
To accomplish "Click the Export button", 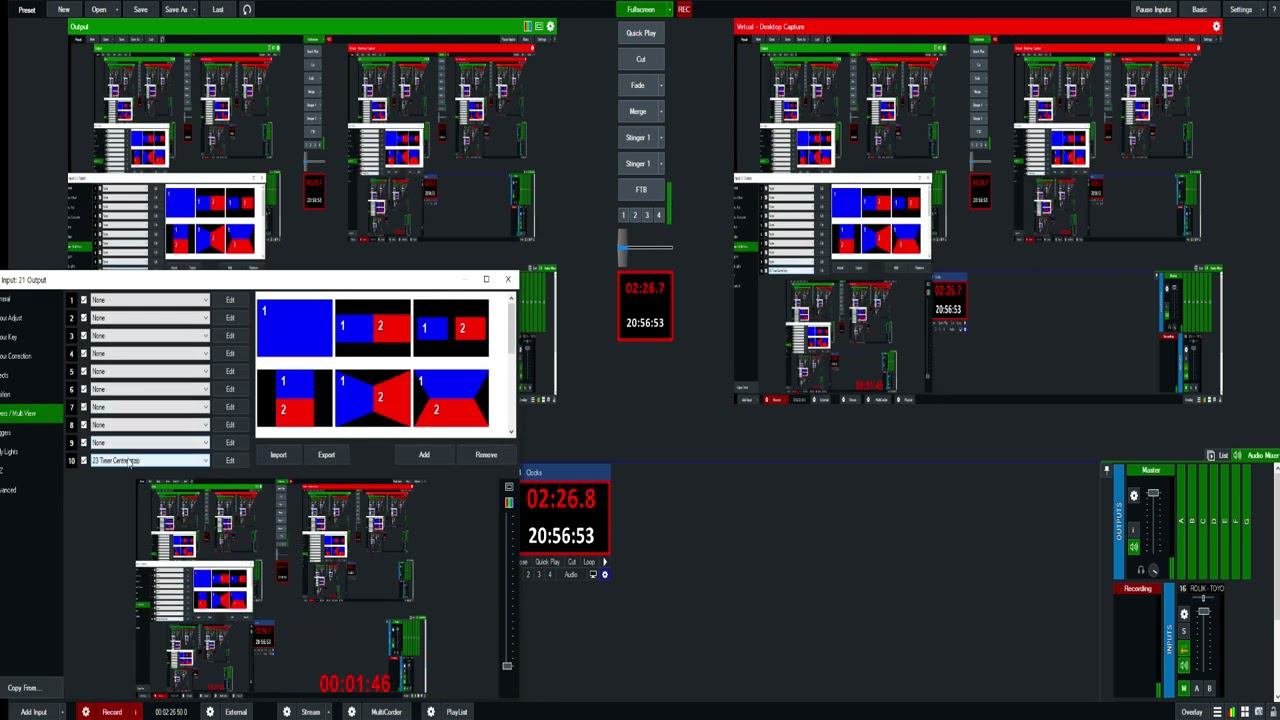I will click(326, 455).
